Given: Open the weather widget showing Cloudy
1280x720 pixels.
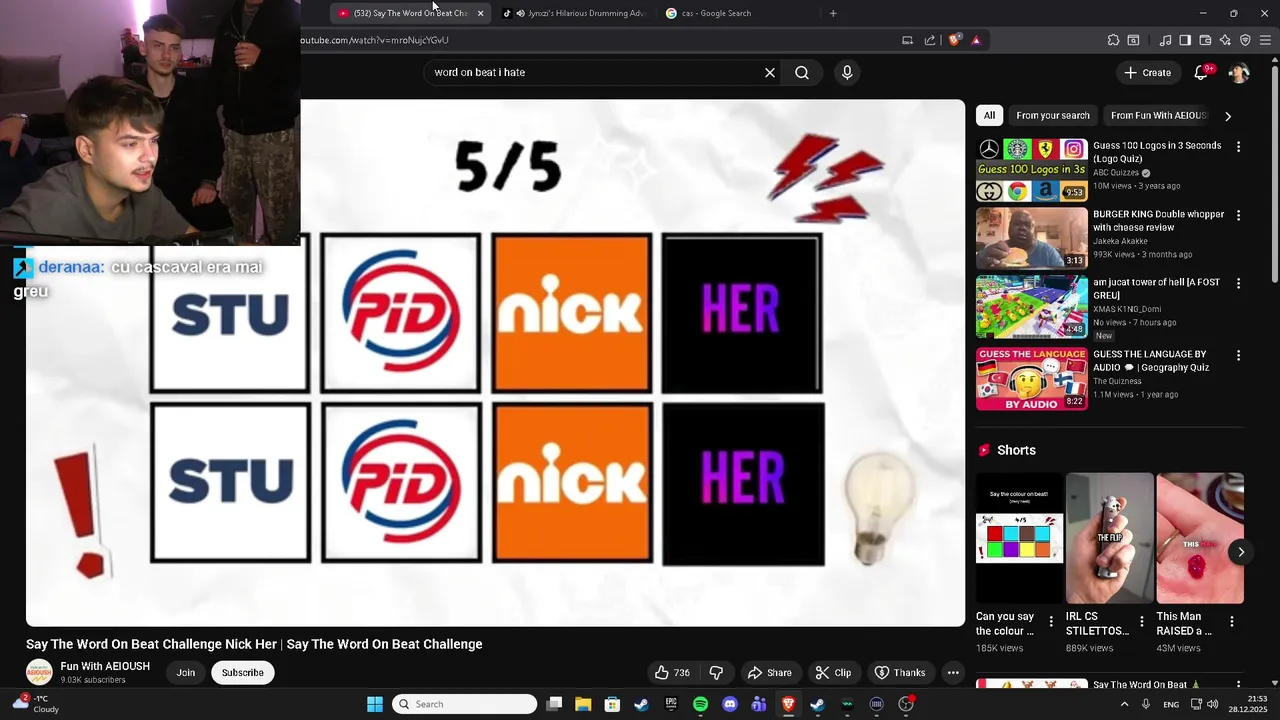Looking at the screenshot, I should click(35, 704).
